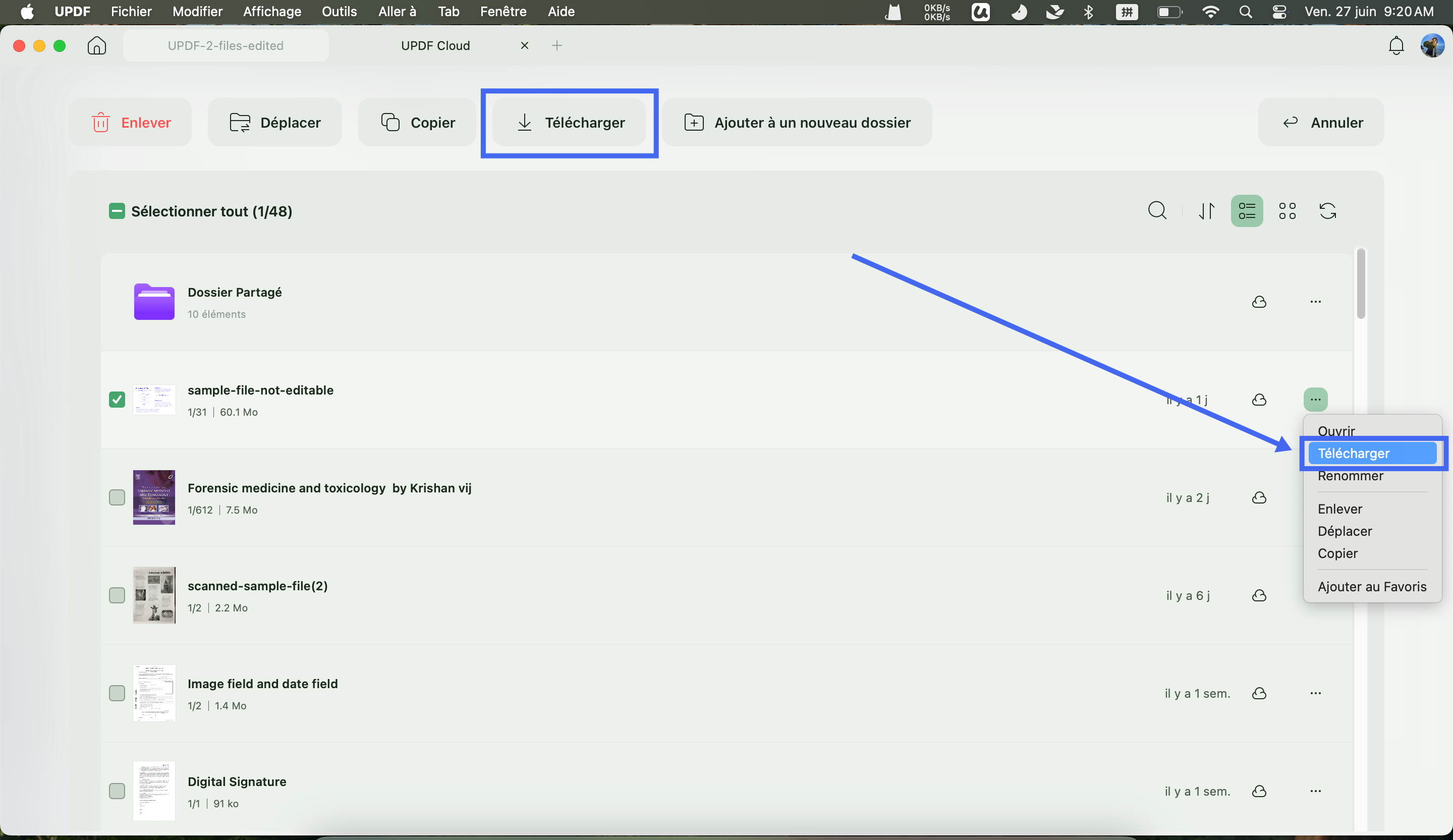Check the Forensic medicine and toxicology checkbox
Image resolution: width=1453 pixels, height=840 pixels.
tap(117, 497)
